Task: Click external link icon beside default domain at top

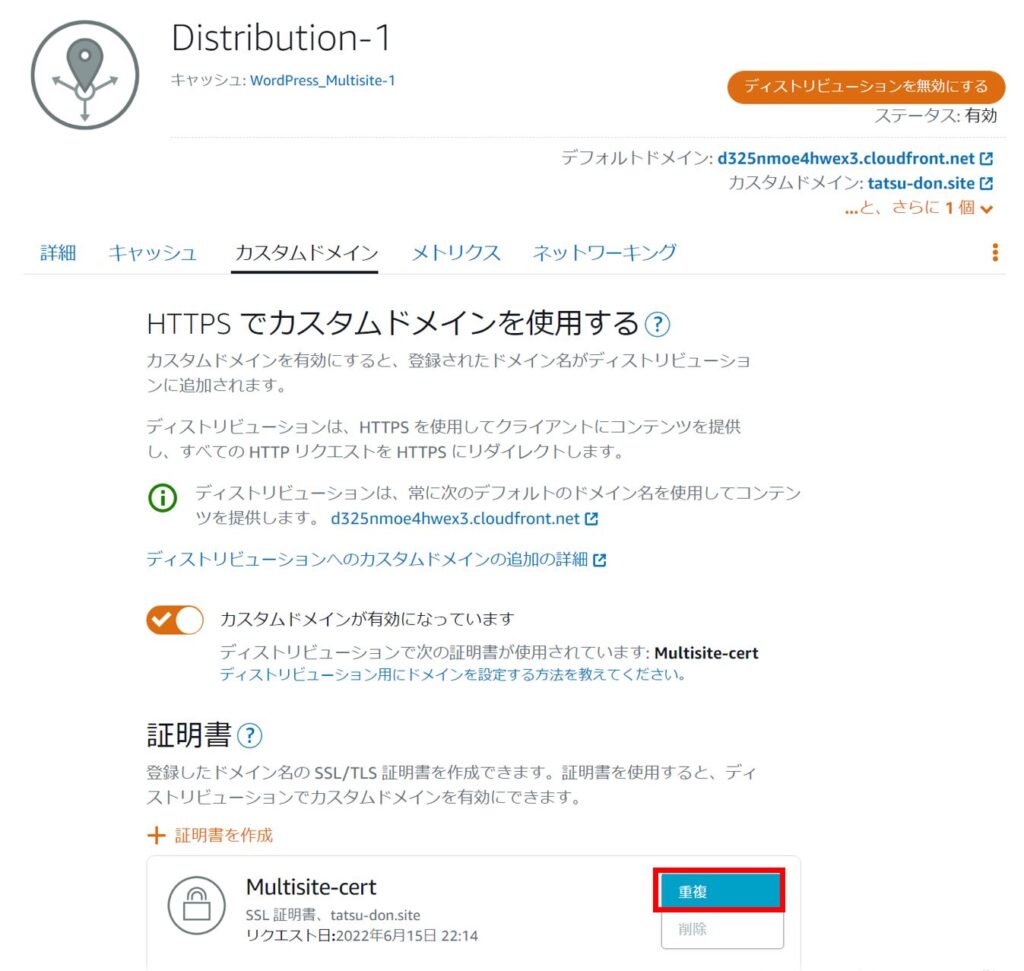Action: pyautogui.click(x=987, y=159)
